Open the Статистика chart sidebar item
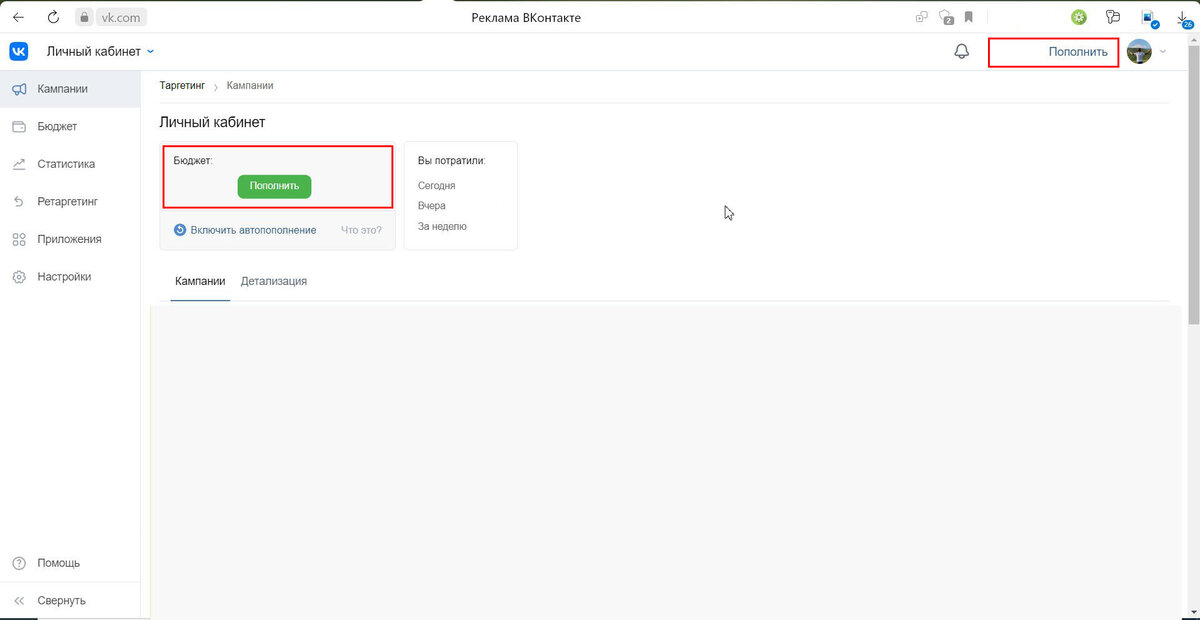The image size is (1200, 620). tap(70, 164)
